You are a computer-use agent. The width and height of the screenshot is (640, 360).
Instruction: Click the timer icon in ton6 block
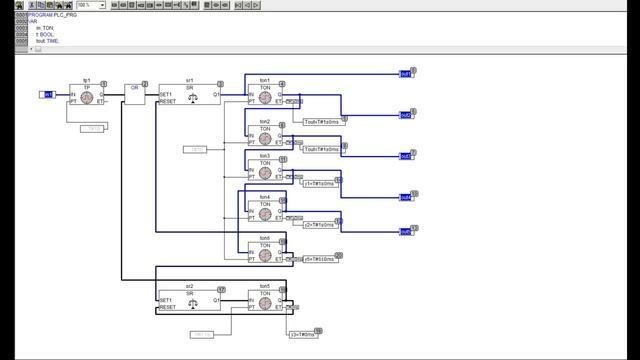coord(265,256)
